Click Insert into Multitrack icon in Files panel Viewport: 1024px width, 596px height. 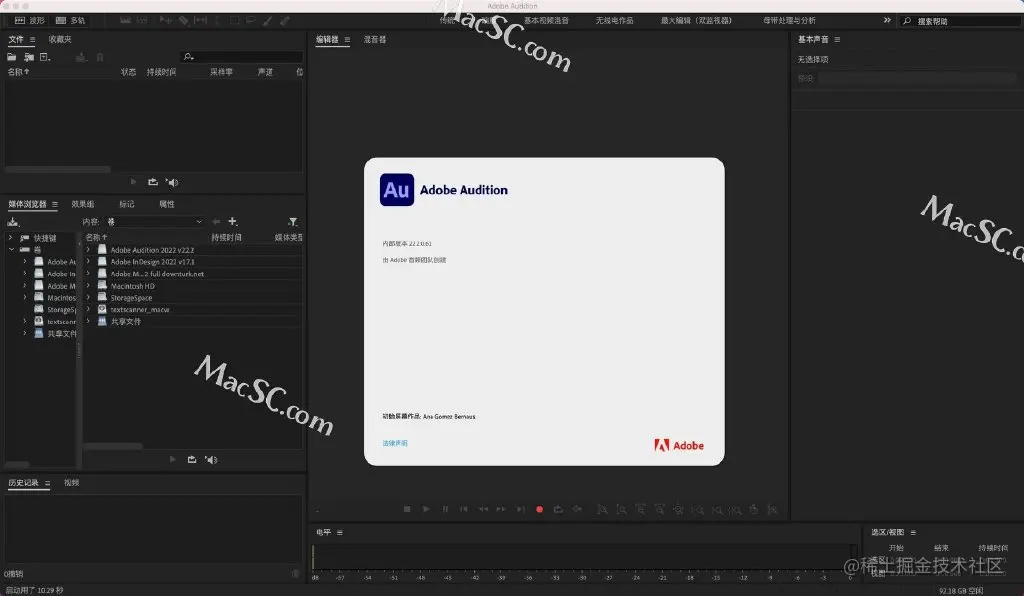81,57
